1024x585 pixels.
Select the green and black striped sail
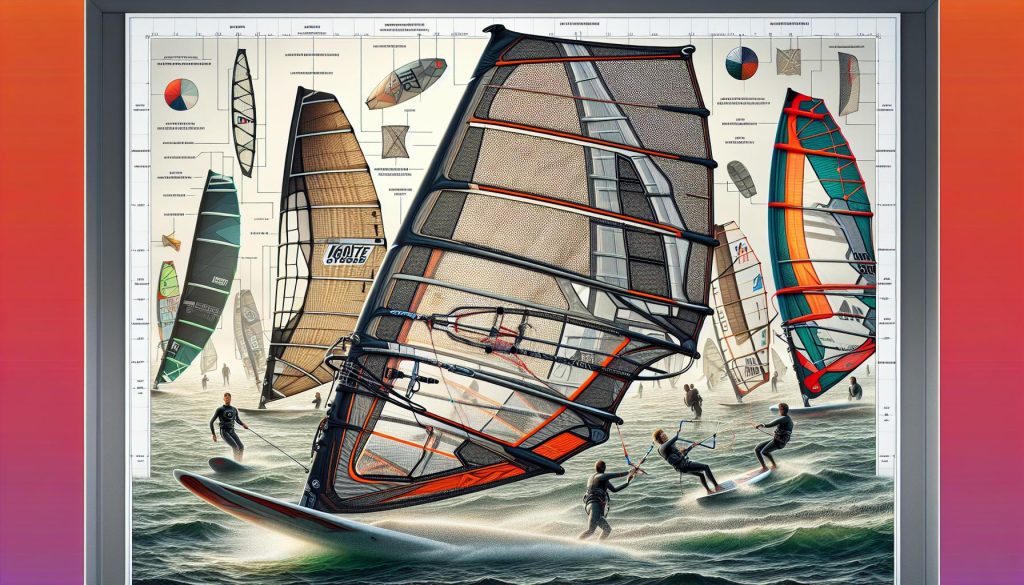(x=200, y=275)
